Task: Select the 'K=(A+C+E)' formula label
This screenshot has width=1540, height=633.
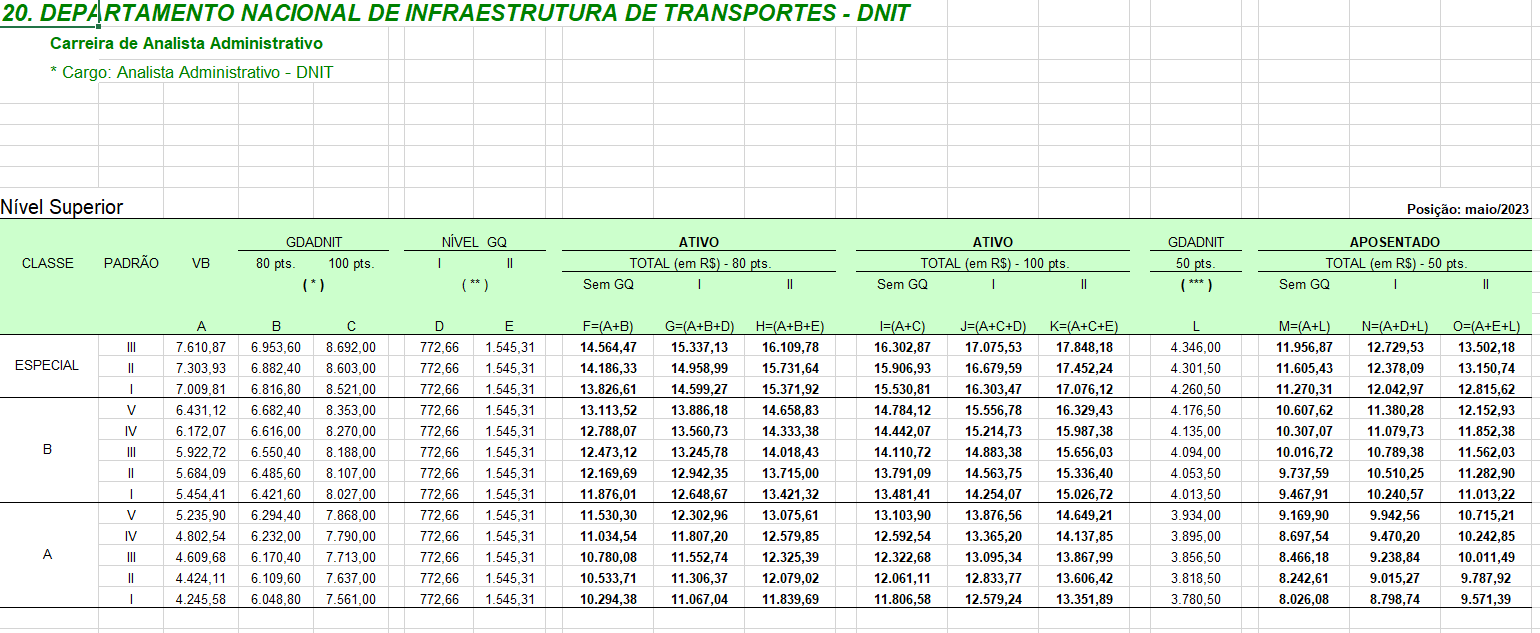Action: [x=1083, y=326]
